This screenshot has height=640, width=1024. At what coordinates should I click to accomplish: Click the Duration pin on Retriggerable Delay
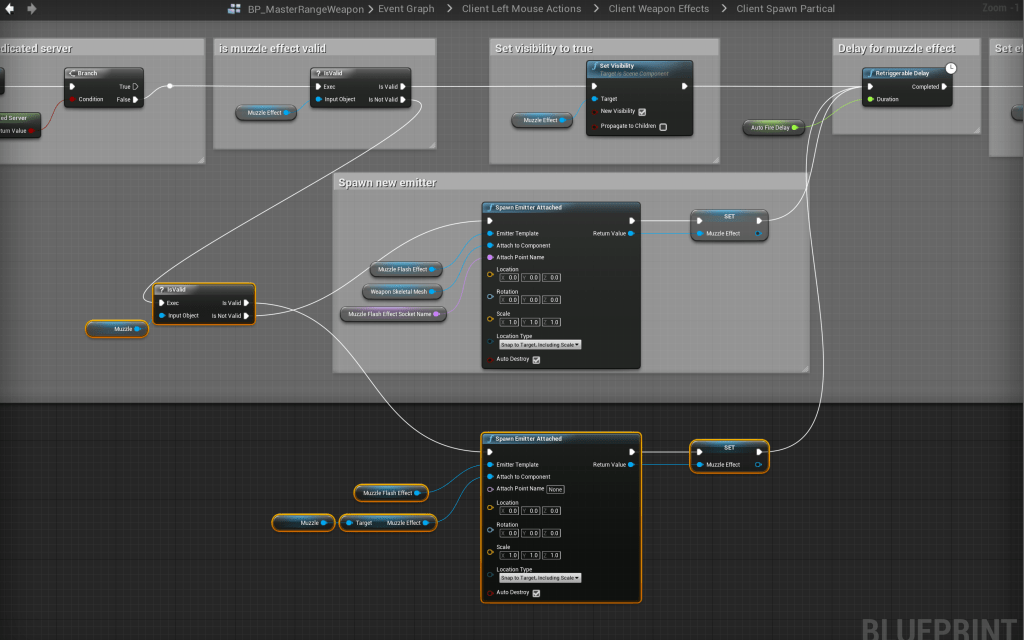click(870, 99)
